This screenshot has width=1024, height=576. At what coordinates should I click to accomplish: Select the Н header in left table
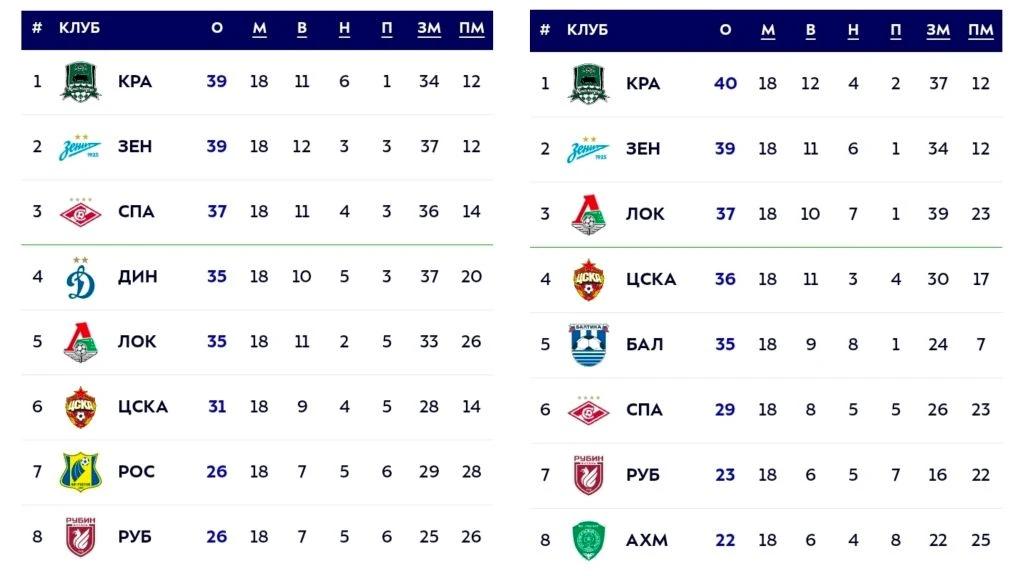coord(344,28)
